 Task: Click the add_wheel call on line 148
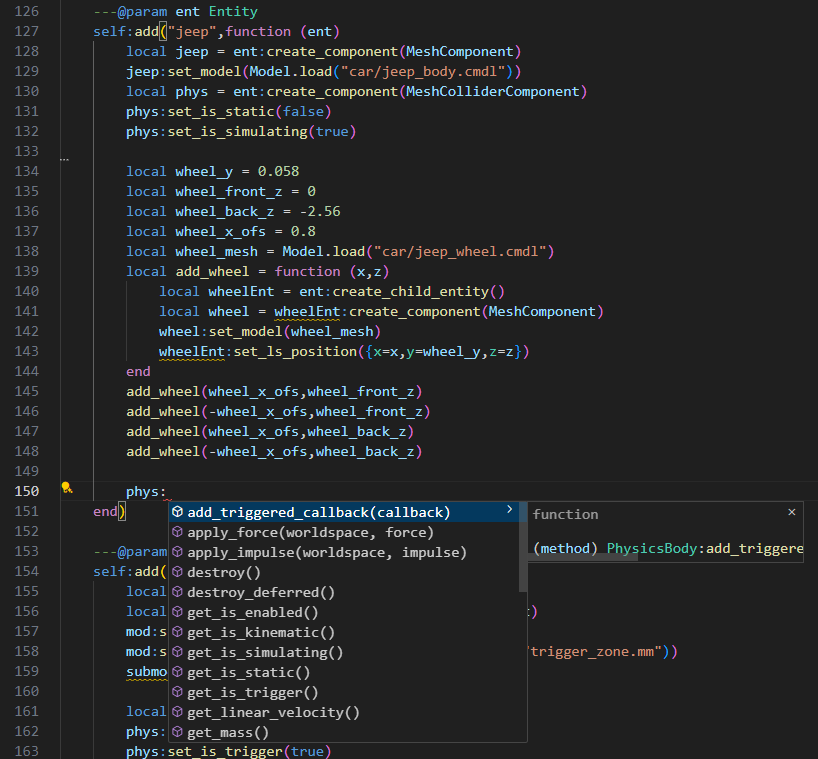click(x=163, y=452)
